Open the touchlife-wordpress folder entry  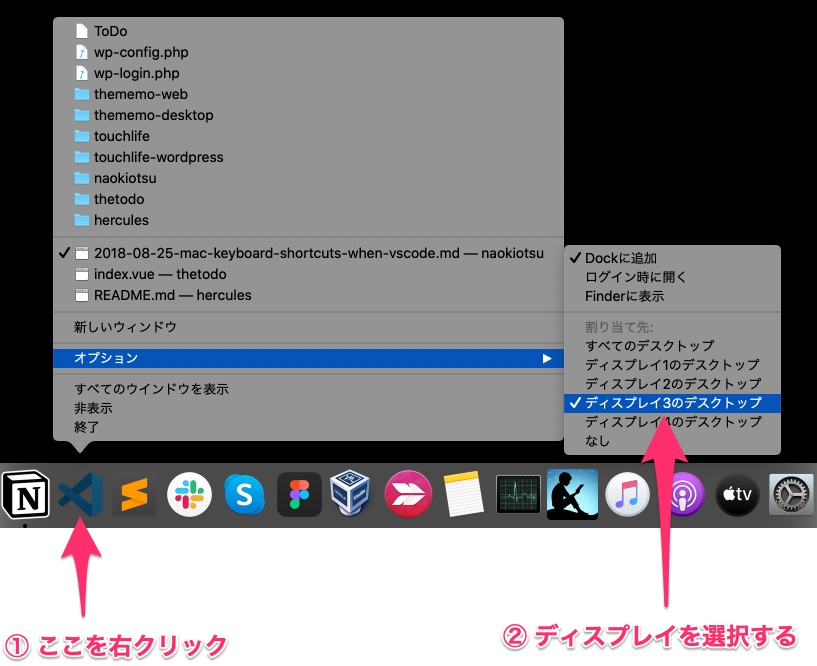point(158,157)
